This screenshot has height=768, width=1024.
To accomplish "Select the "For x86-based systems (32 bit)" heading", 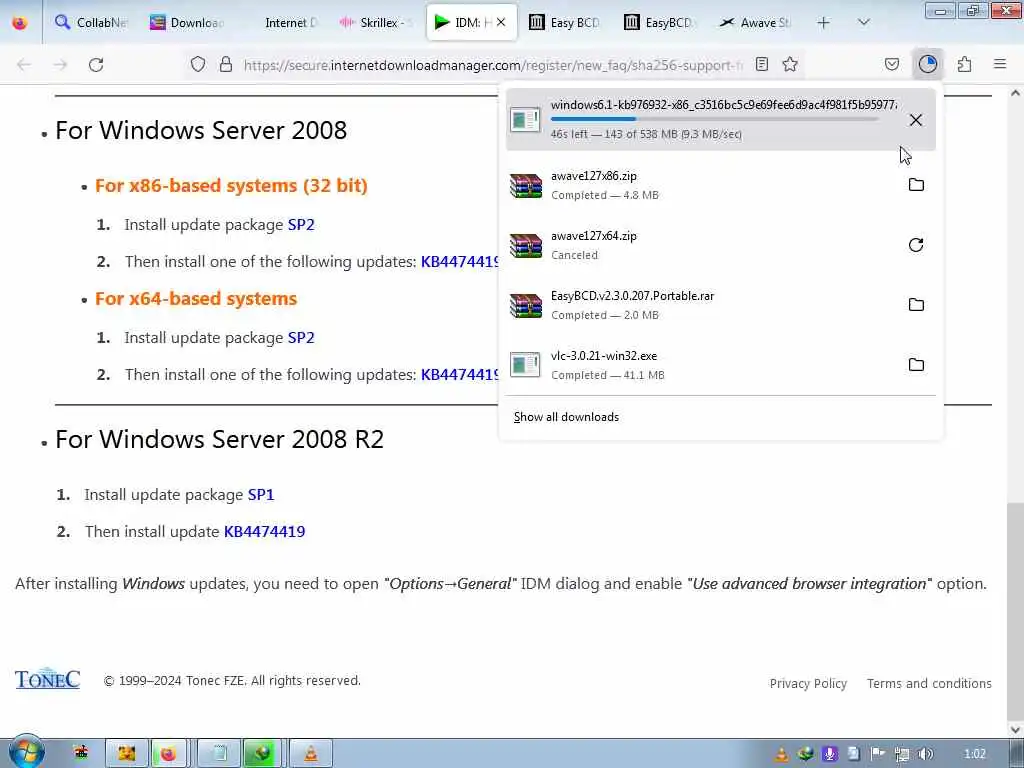I will pos(231,185).
